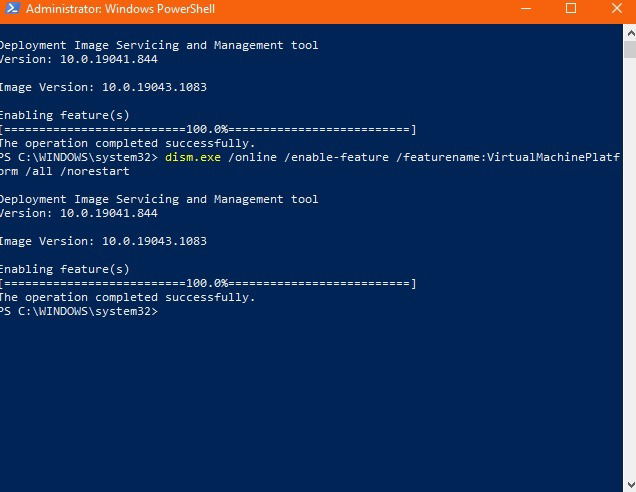The image size is (636, 492).
Task: Click the empty scrollbar track below the thumb
Action: (630, 268)
